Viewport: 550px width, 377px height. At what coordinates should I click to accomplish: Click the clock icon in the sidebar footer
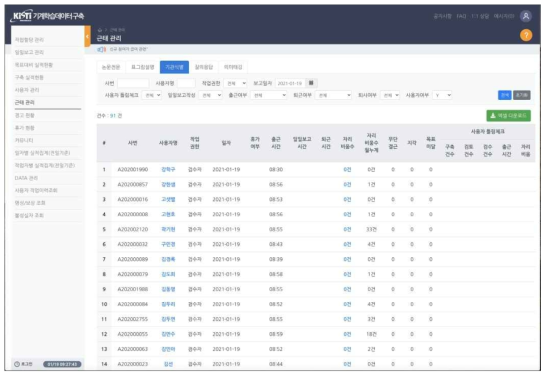click(17, 364)
